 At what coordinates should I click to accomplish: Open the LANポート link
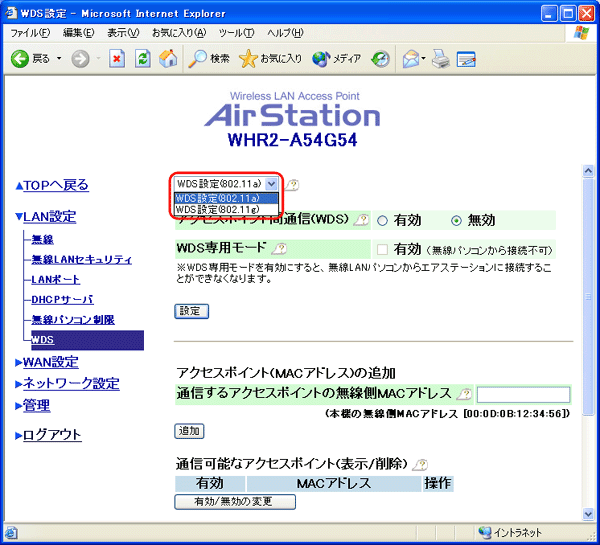[x=55, y=280]
